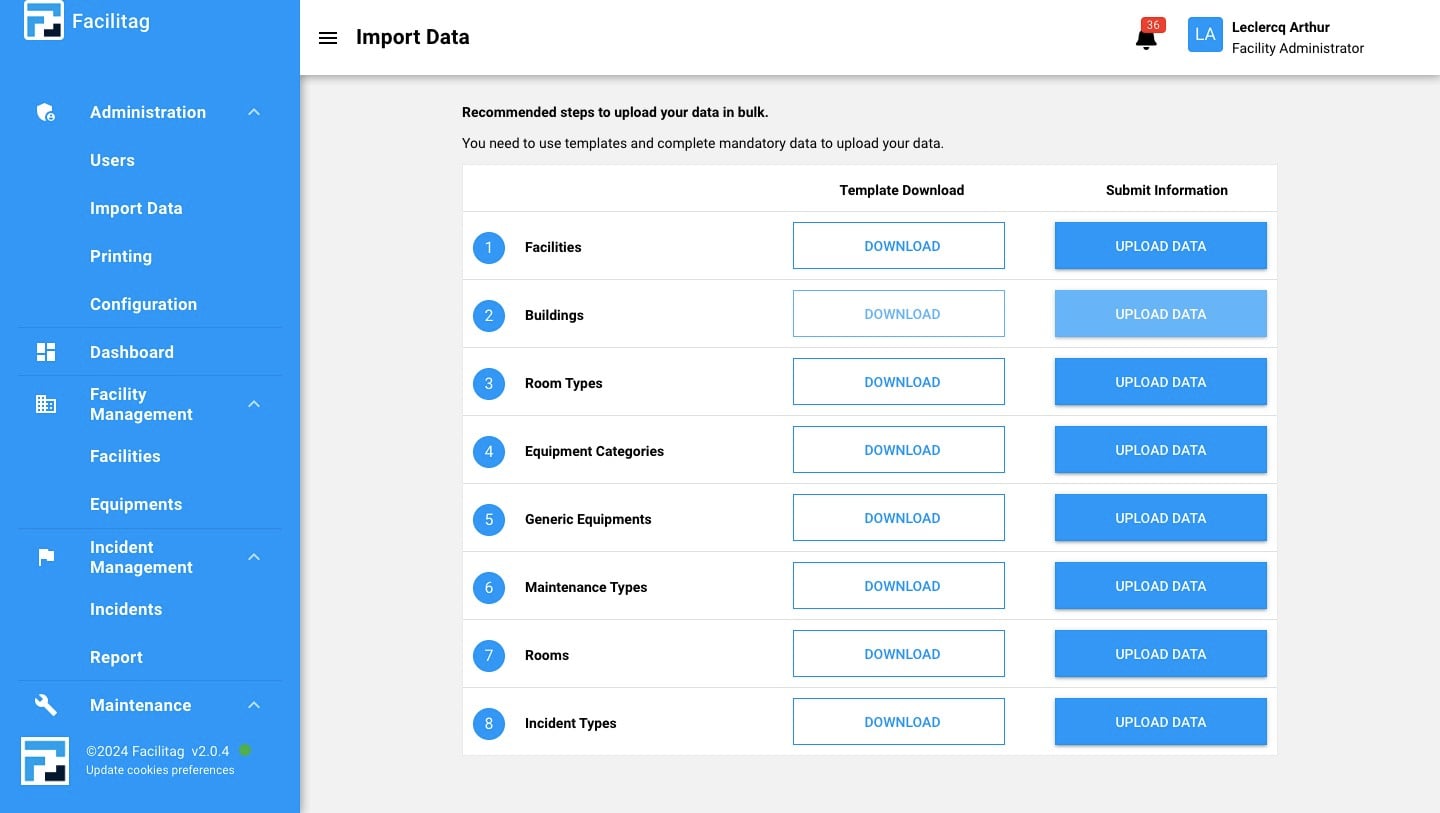Viewport: 1440px width, 813px height.
Task: Click the LA user avatar
Action: pos(1205,34)
